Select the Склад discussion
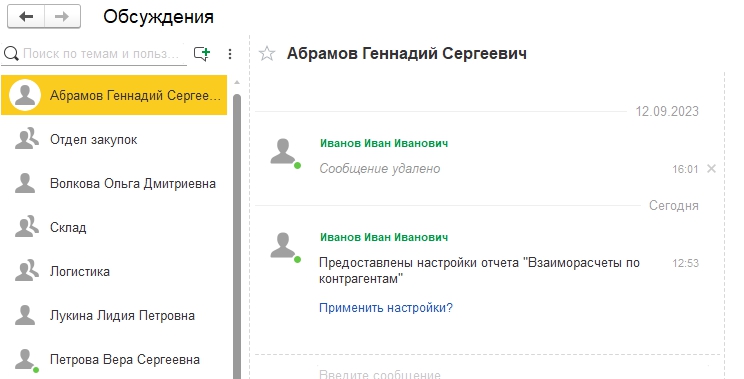The image size is (744, 379). point(114,227)
